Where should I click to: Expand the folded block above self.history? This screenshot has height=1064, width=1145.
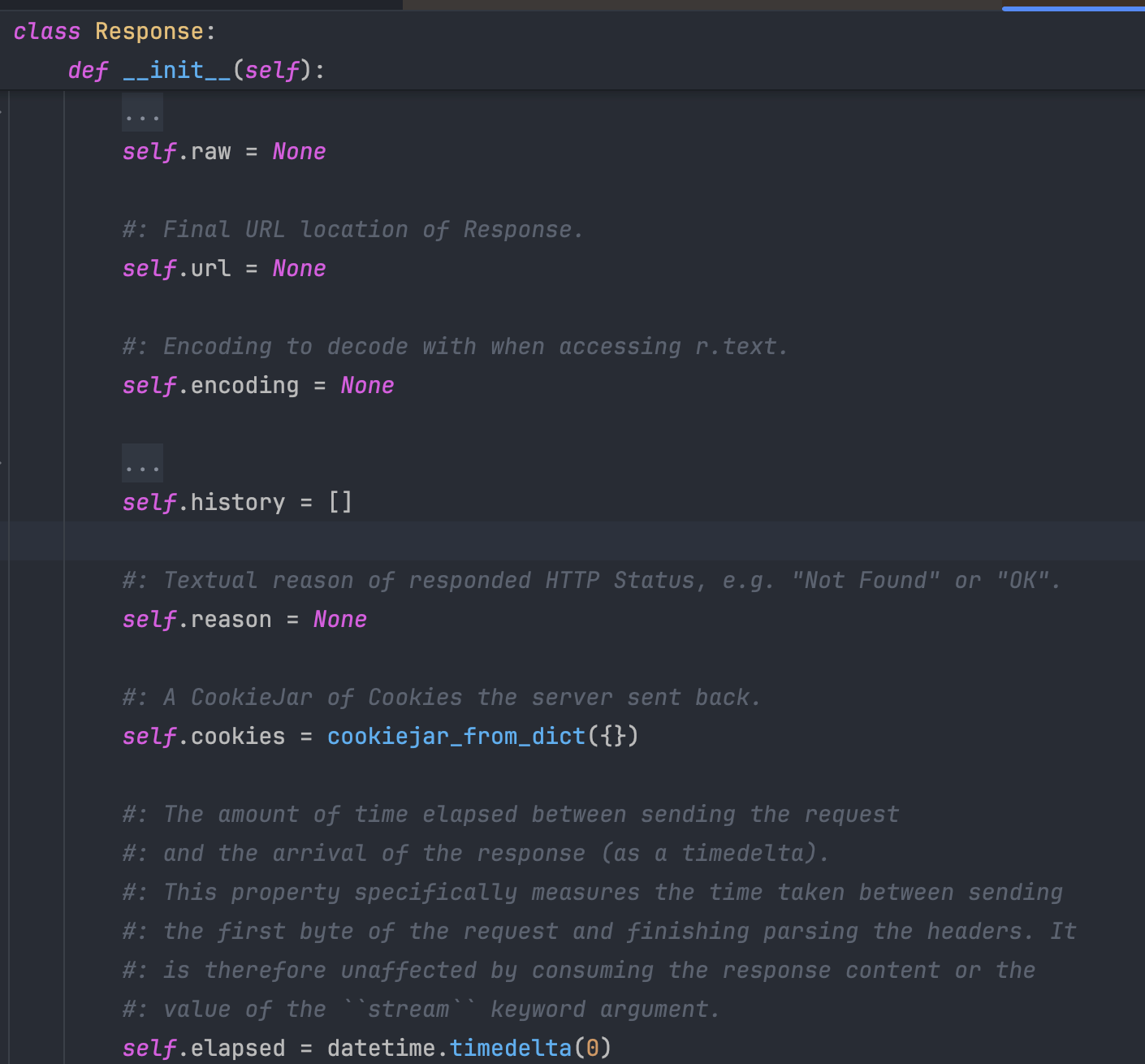[x=142, y=464]
